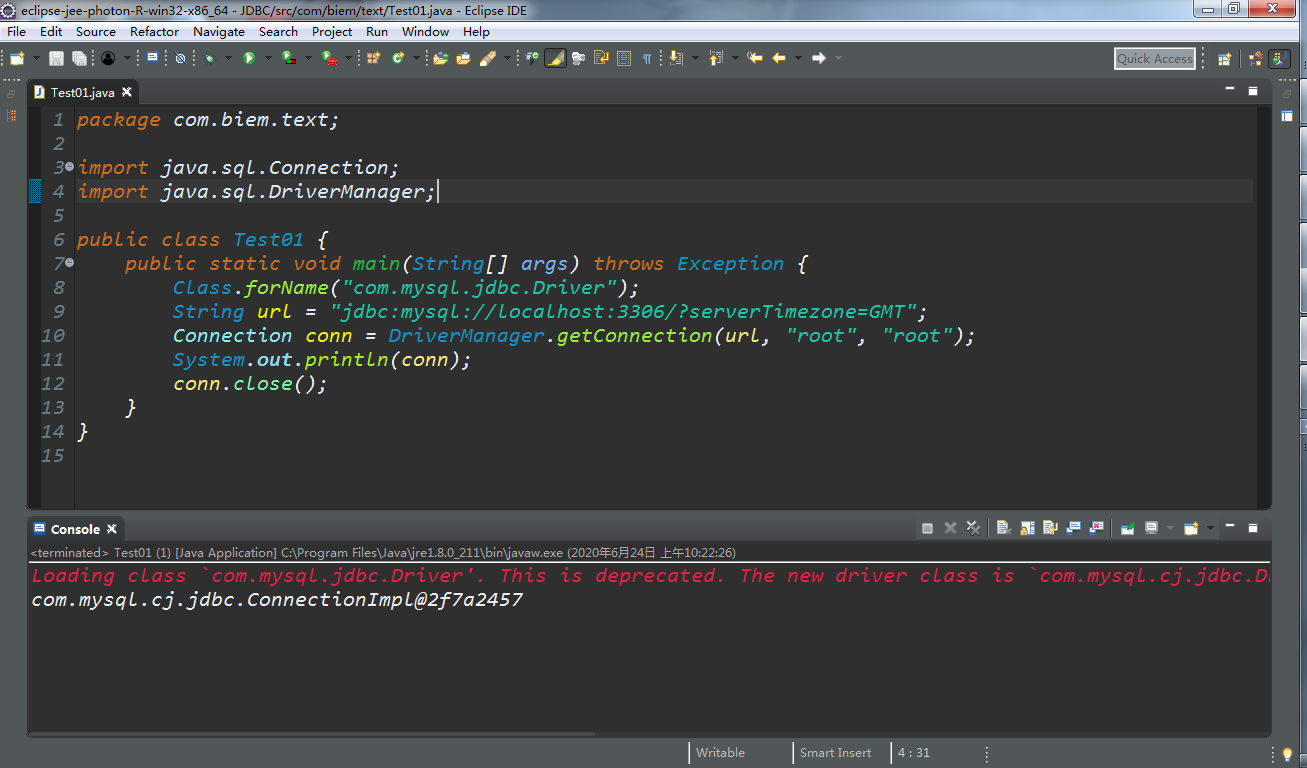Click the Open Console icon
The width and height of the screenshot is (1307, 768).
point(1191,528)
